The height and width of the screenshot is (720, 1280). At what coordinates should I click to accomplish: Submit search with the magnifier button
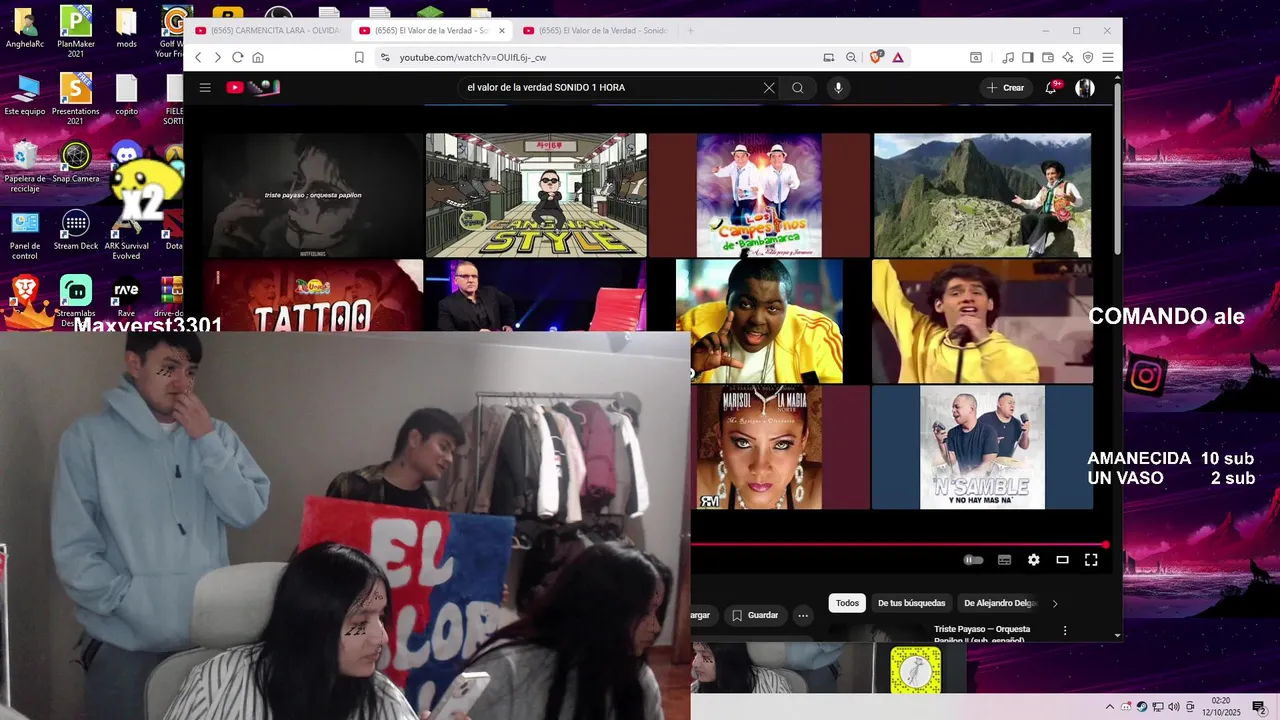pos(798,88)
